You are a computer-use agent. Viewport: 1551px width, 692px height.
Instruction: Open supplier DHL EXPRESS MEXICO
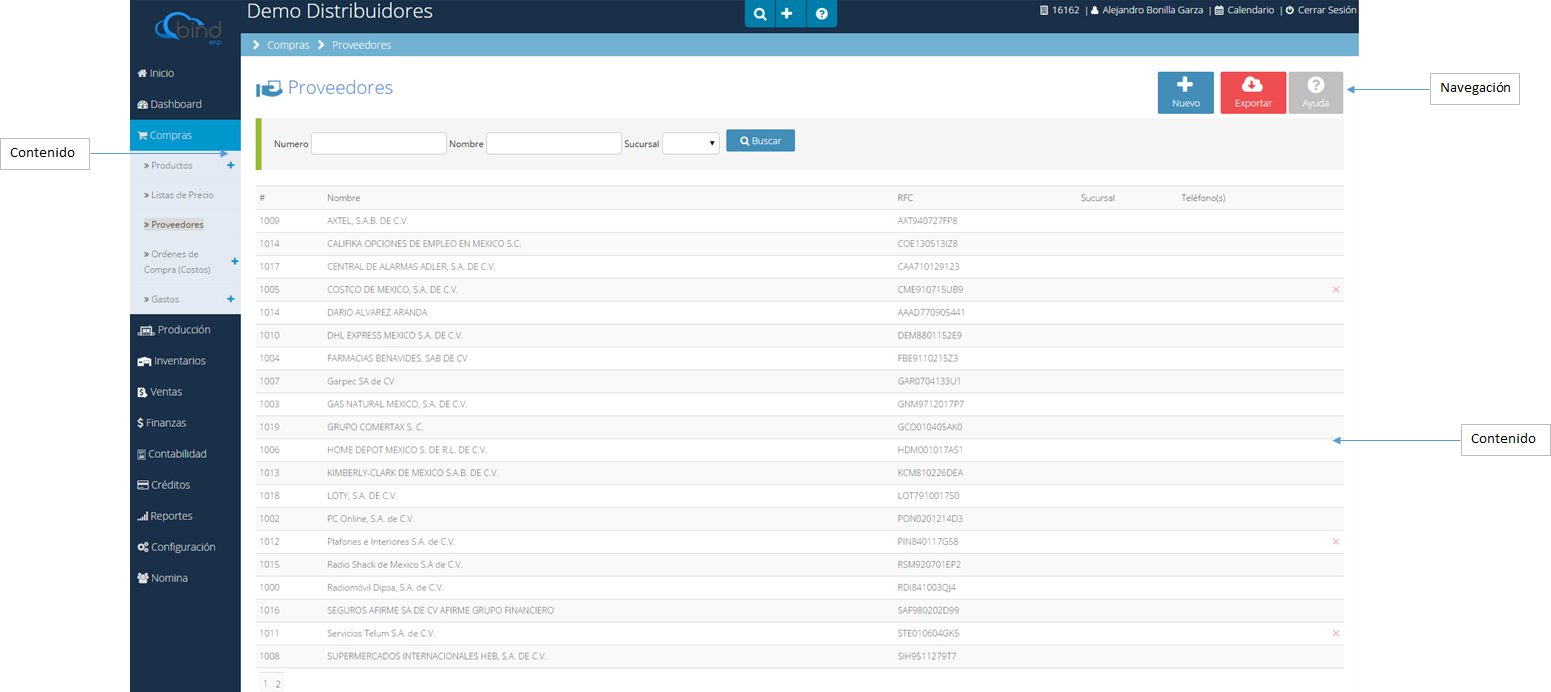(x=395, y=336)
